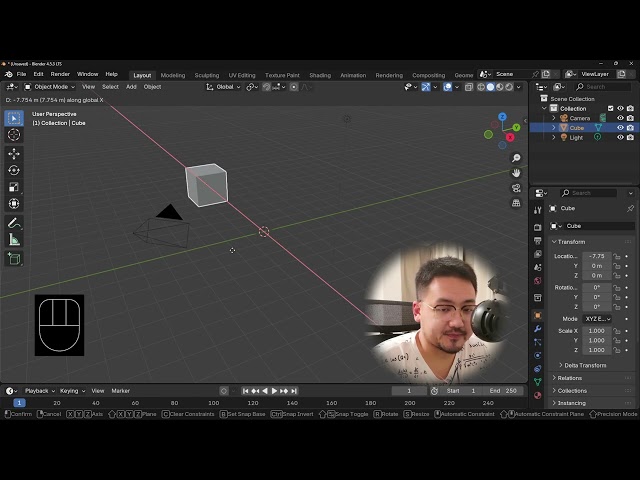Image resolution: width=640 pixels, height=480 pixels.
Task: Open the Modifiers properties tab
Action: click(x=538, y=329)
